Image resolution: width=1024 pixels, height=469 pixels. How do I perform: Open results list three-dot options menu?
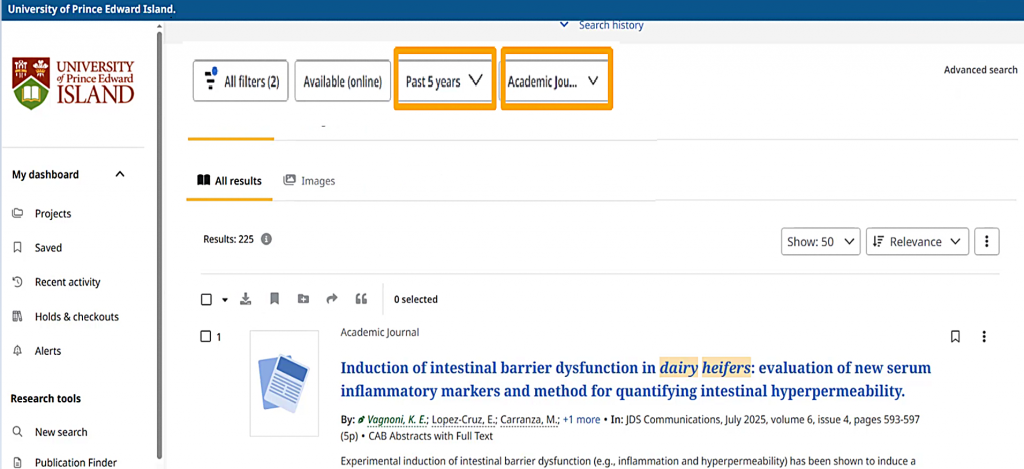[x=987, y=241]
